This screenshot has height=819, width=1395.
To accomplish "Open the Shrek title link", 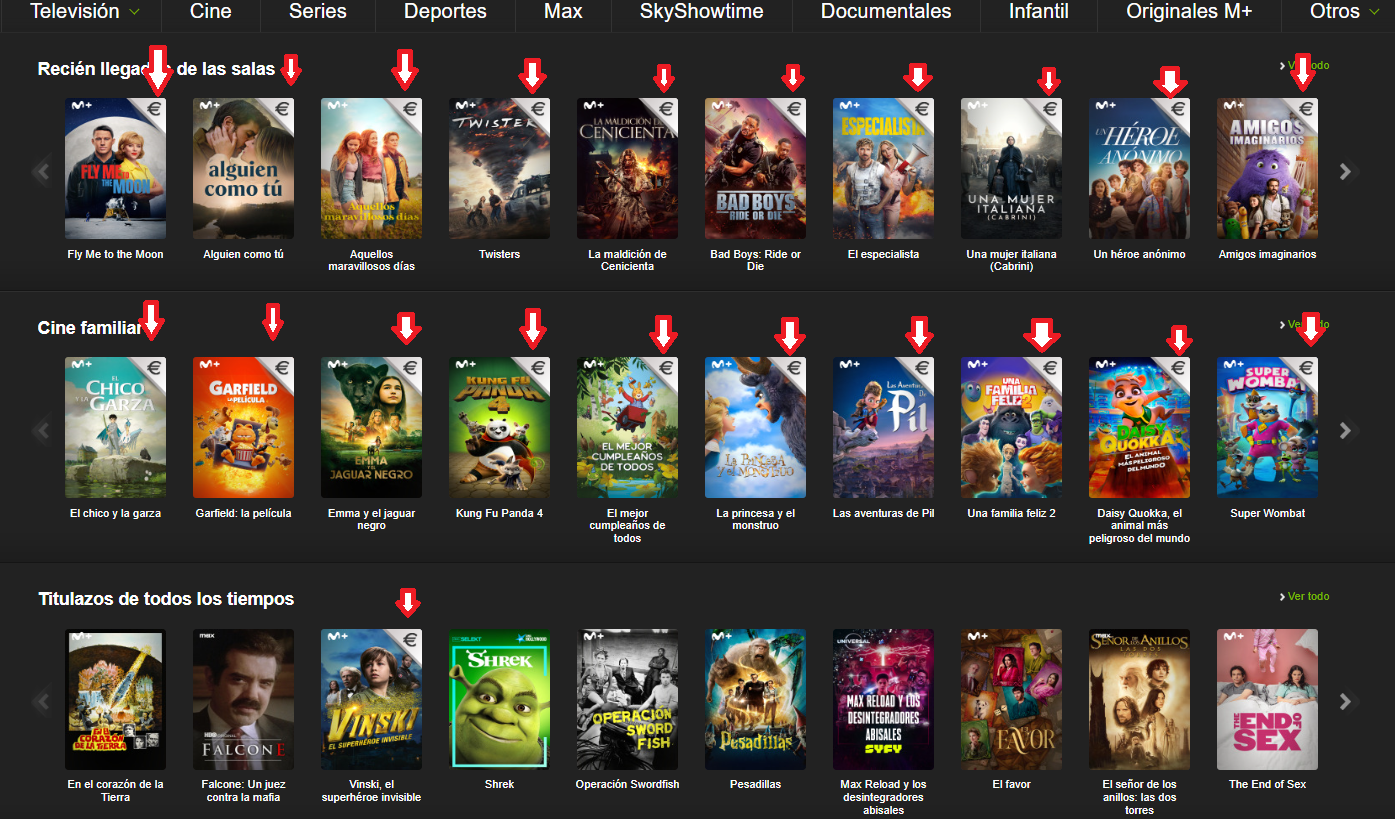I will tap(499, 784).
